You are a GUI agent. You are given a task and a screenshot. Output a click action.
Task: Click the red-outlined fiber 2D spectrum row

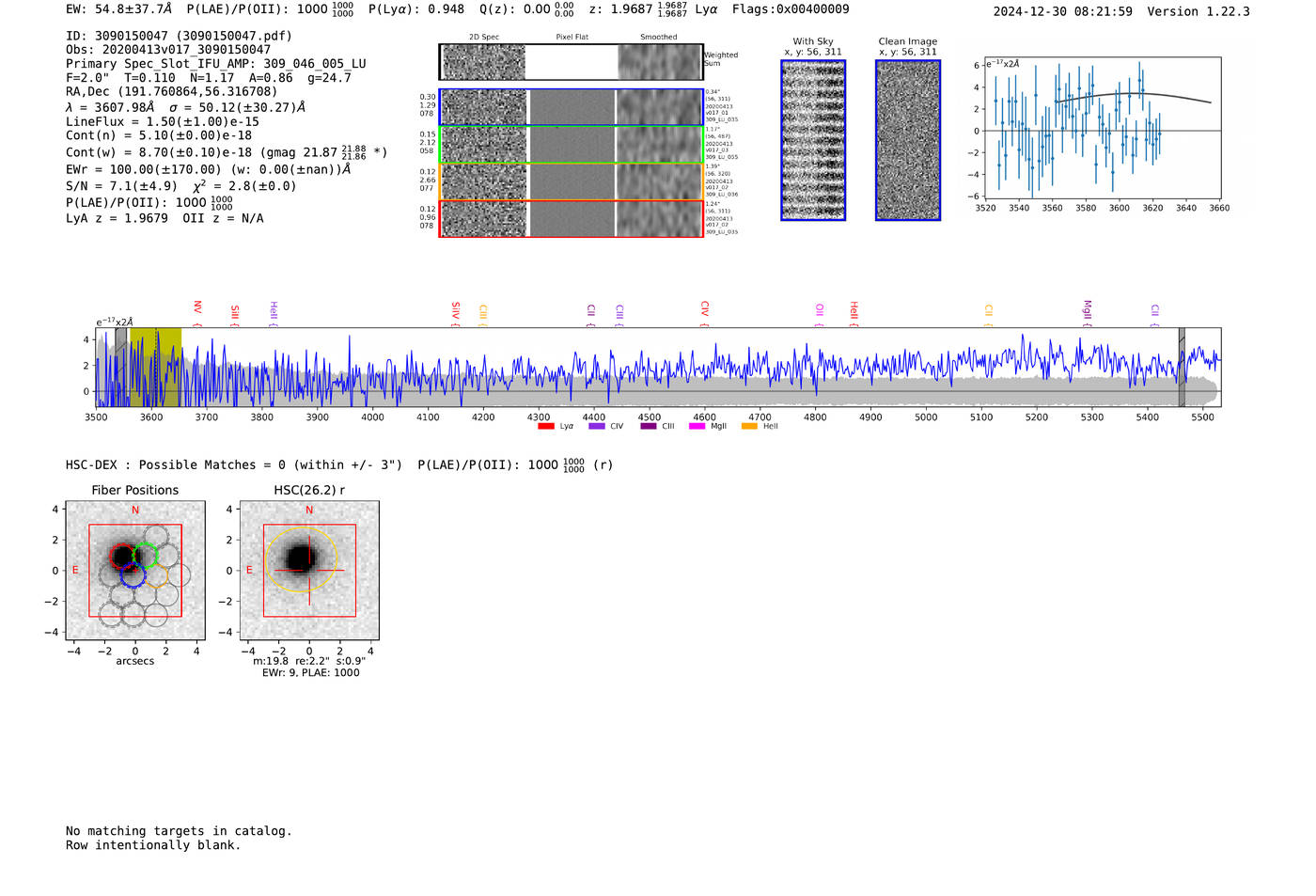point(571,218)
